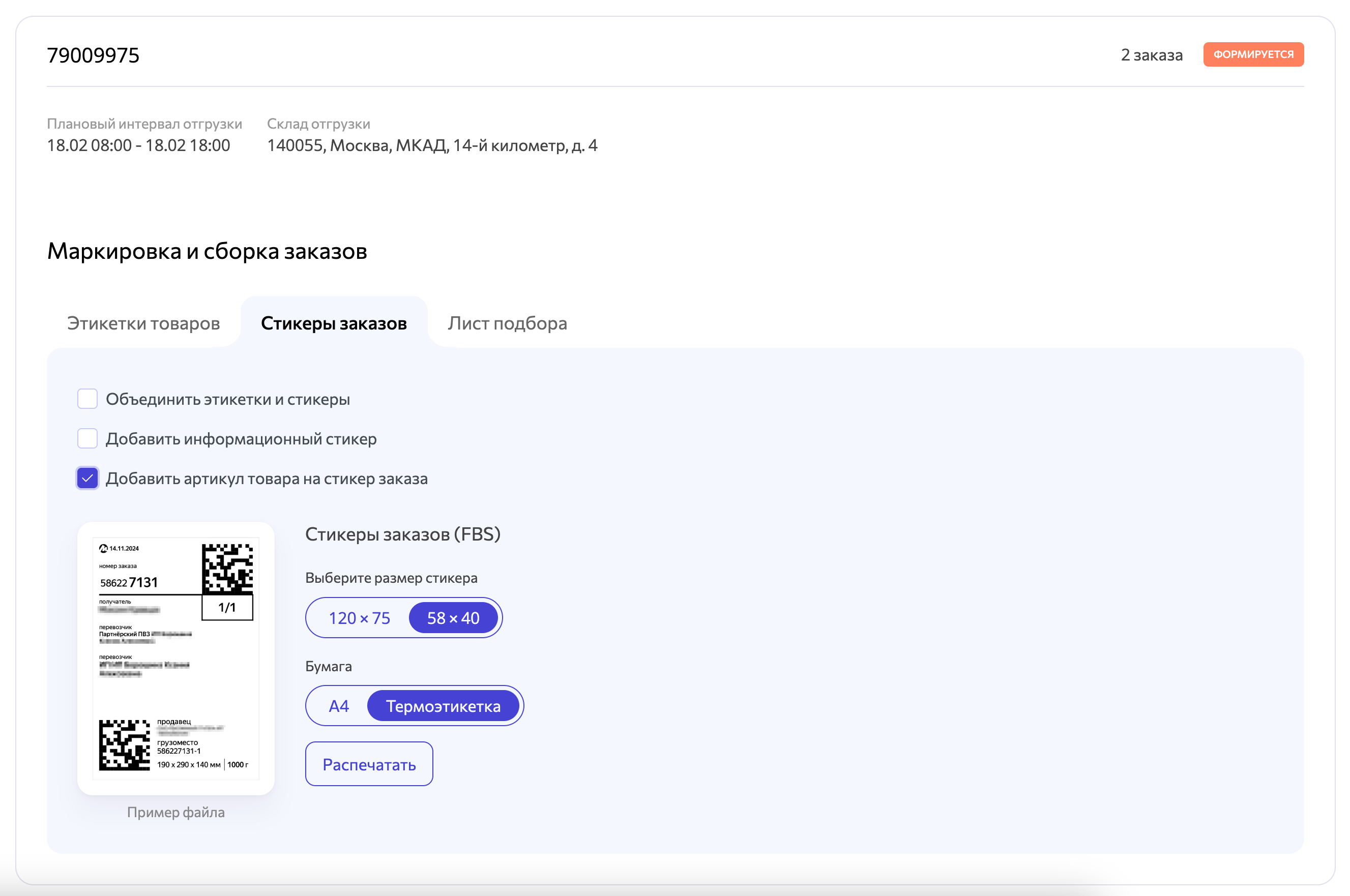Select Термоэтикетка paper option
Viewport: 1350px width, 896px height.
tap(443, 706)
